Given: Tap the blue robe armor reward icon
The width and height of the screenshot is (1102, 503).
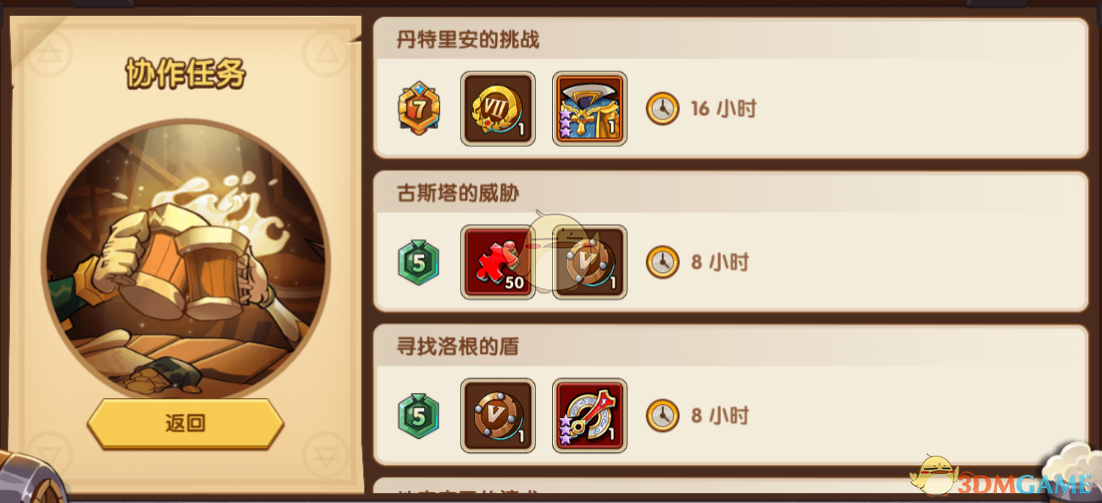Looking at the screenshot, I should pyautogui.click(x=590, y=108).
